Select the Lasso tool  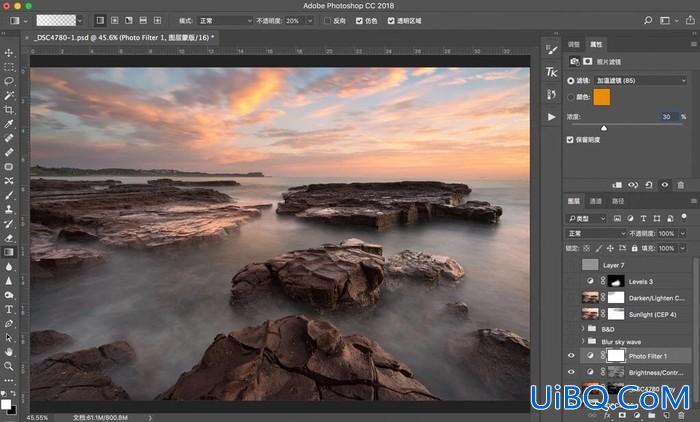[8, 81]
